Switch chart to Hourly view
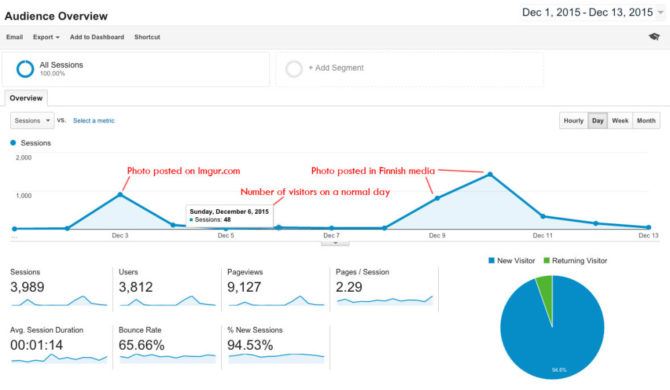 point(573,120)
